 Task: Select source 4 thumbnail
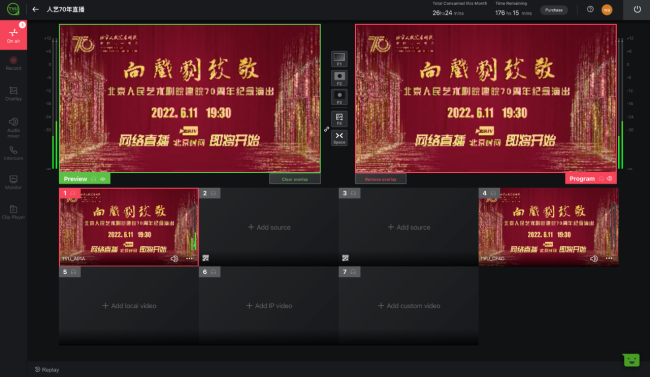(x=548, y=227)
